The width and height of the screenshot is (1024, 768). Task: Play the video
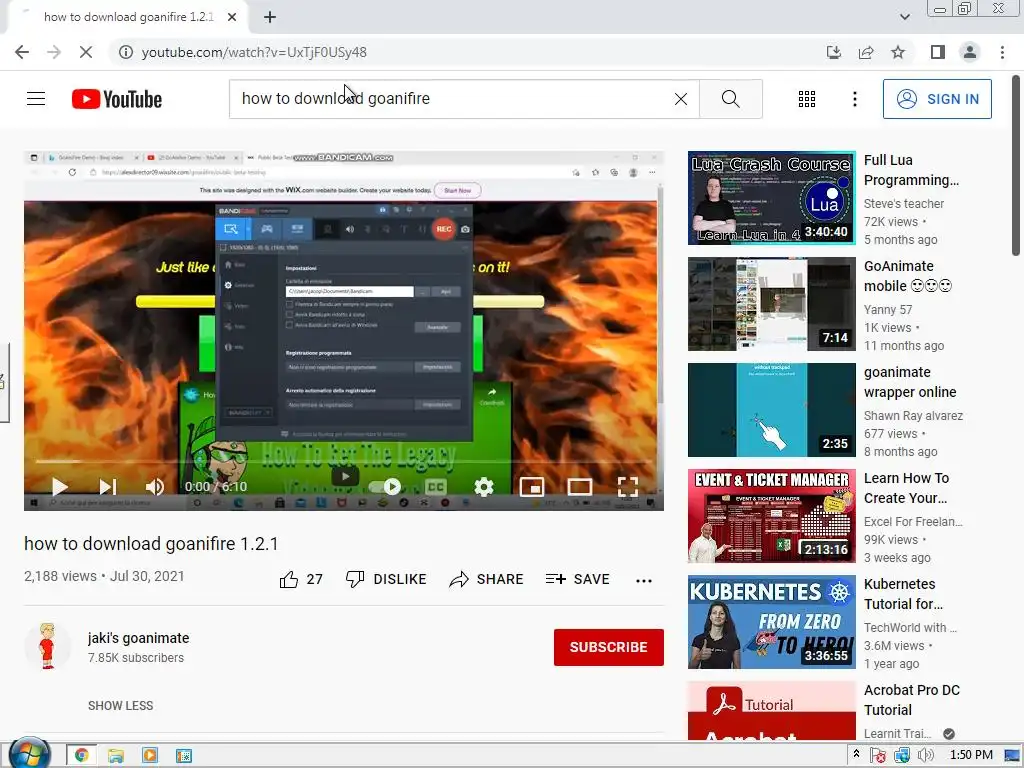[59, 487]
